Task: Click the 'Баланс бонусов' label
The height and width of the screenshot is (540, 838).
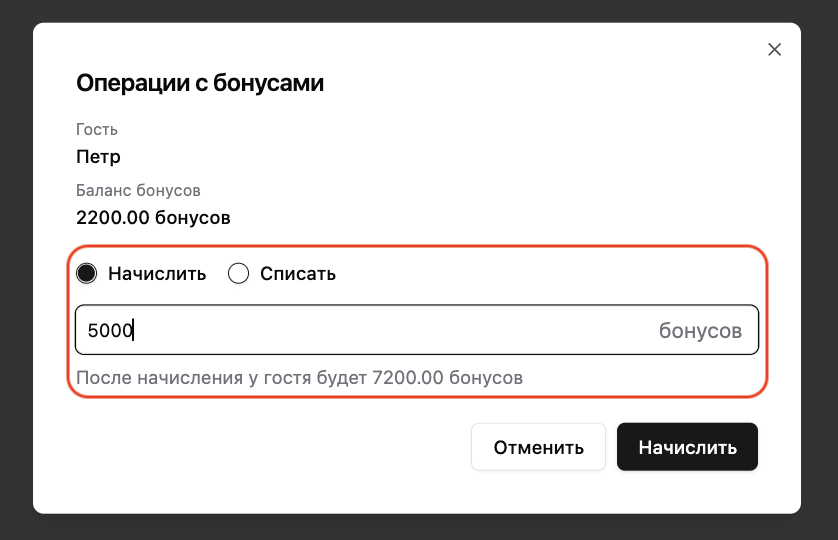Action: [x=138, y=190]
